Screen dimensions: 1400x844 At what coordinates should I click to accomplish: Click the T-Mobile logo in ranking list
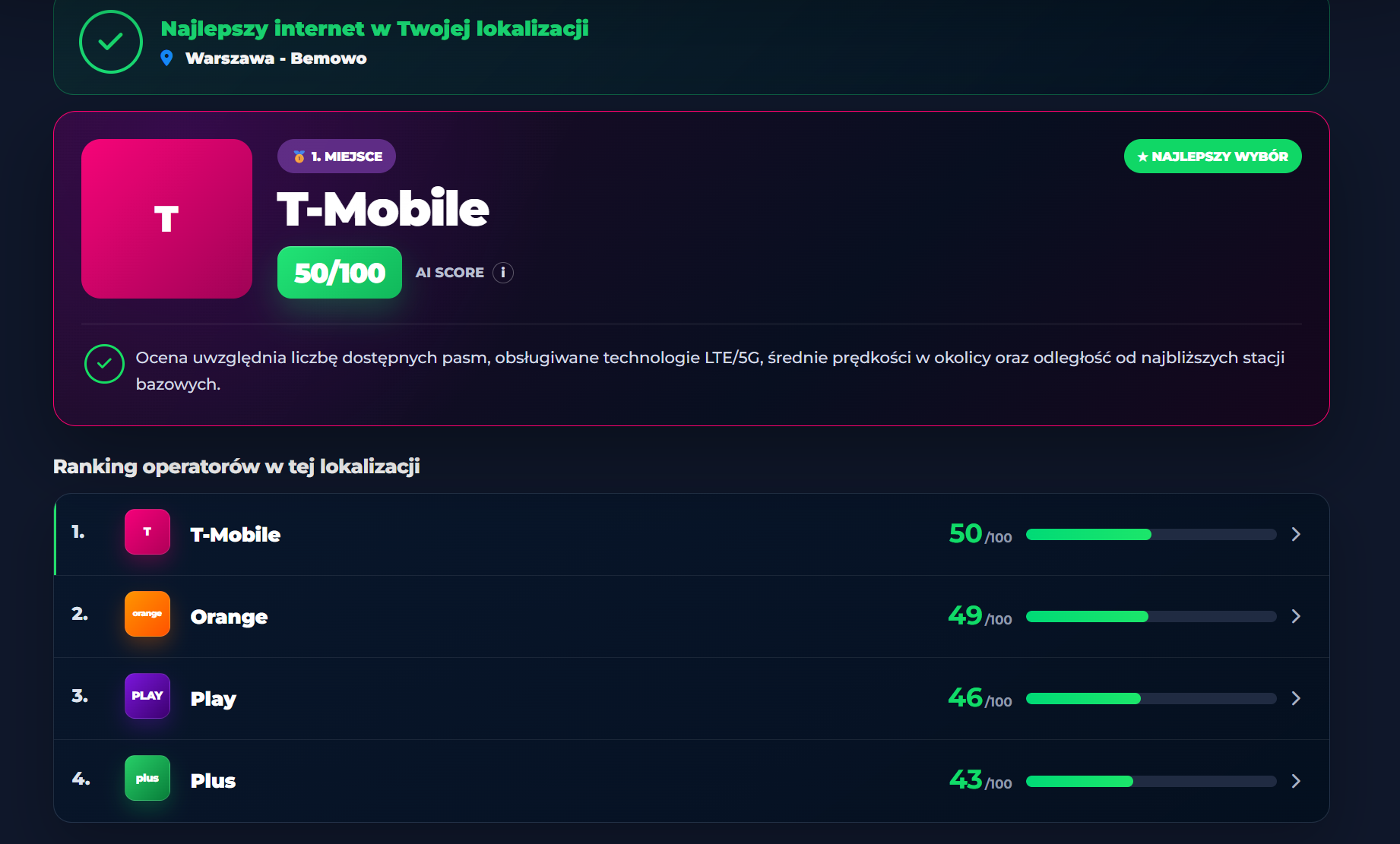coord(147,532)
